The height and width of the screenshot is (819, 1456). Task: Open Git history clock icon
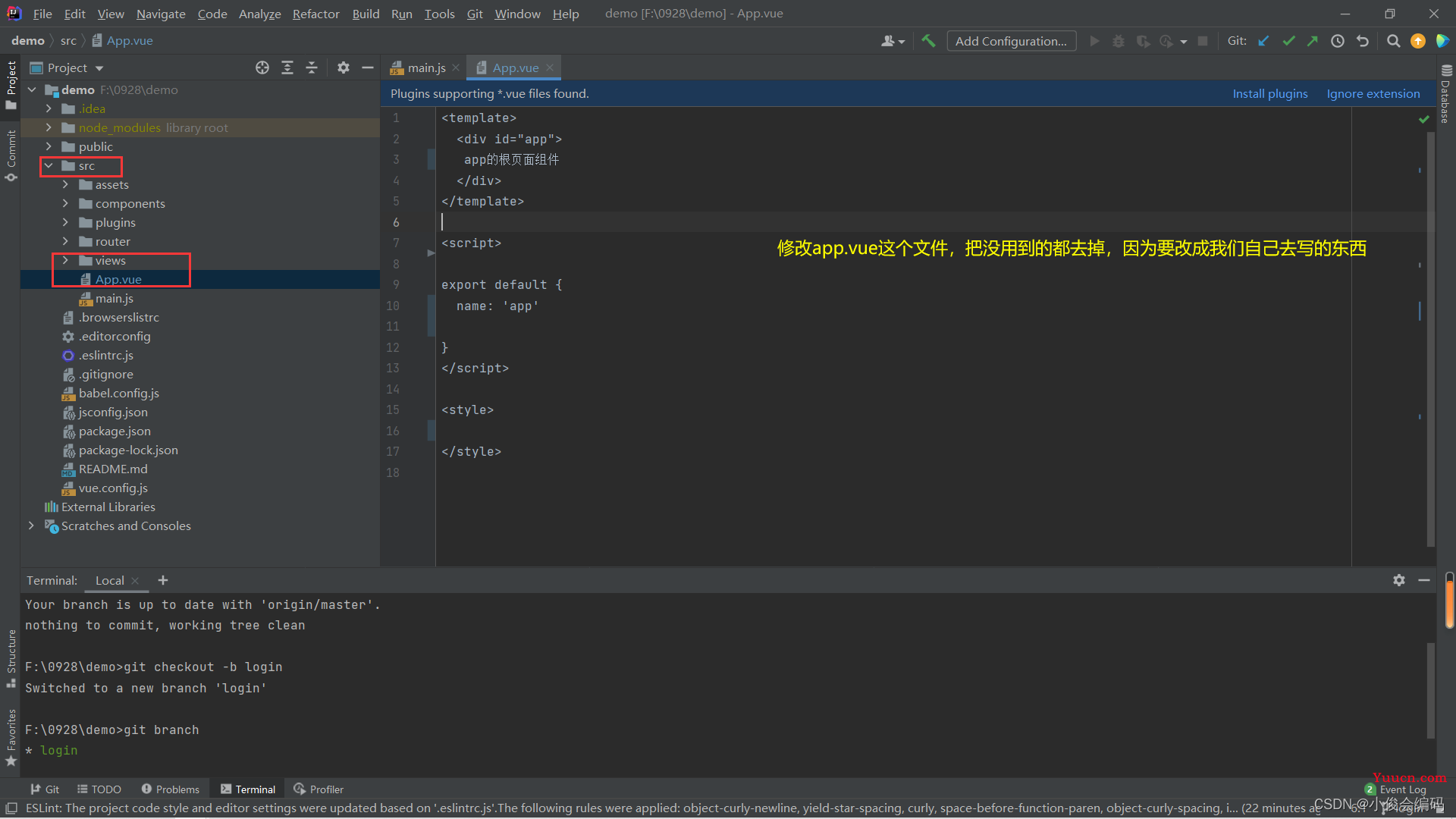1338,41
